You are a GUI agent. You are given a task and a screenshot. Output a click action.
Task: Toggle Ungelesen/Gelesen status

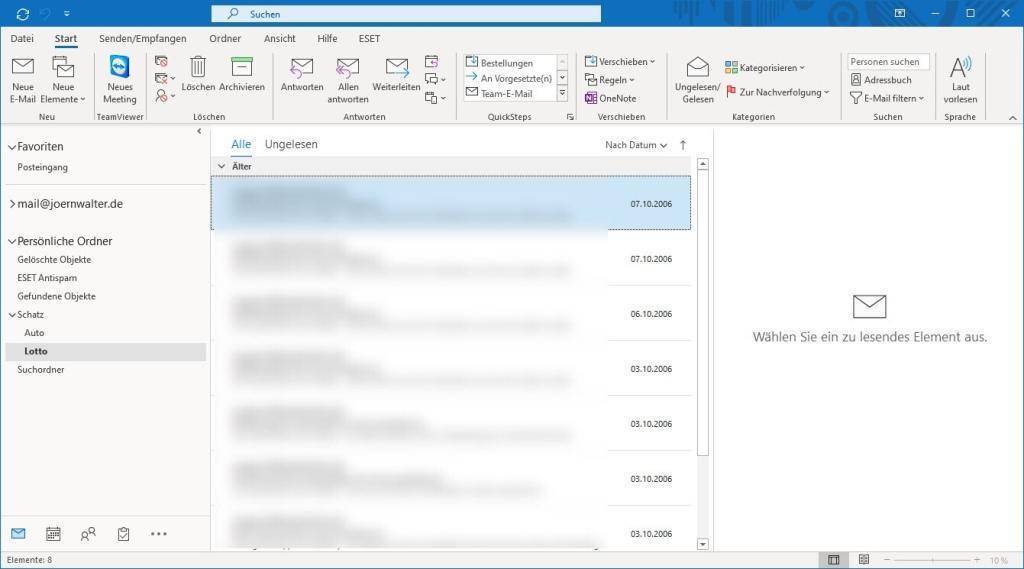(x=697, y=68)
